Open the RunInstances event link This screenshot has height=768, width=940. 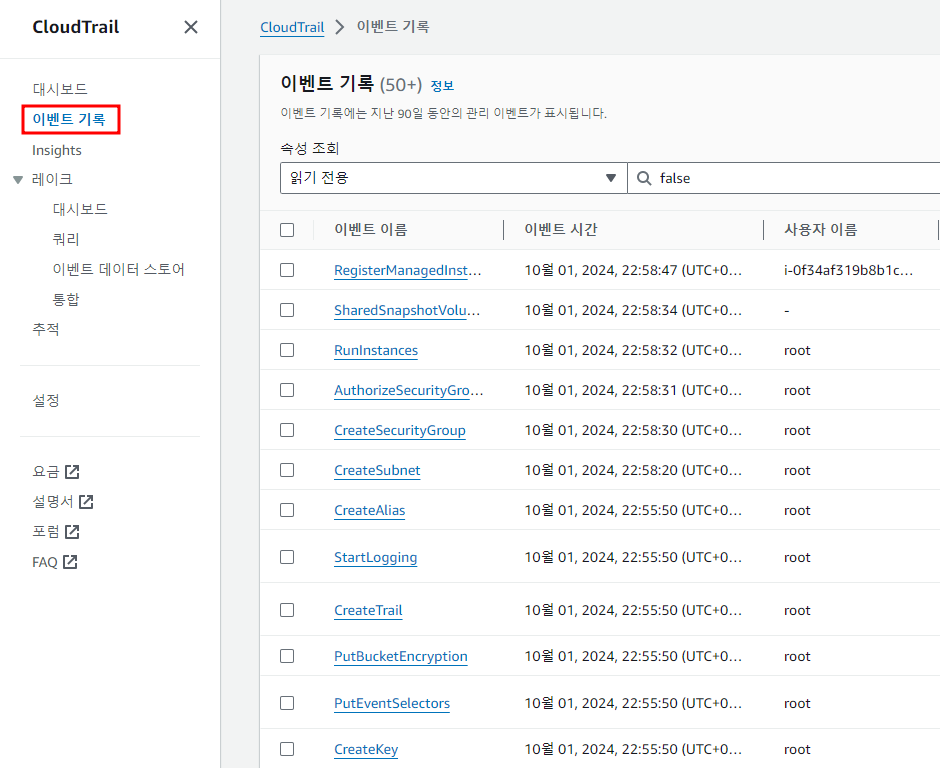pyautogui.click(x=376, y=351)
